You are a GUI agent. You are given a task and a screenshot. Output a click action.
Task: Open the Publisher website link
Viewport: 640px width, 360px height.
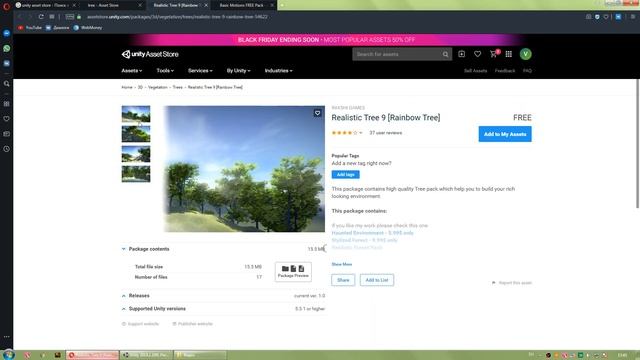[192, 324]
